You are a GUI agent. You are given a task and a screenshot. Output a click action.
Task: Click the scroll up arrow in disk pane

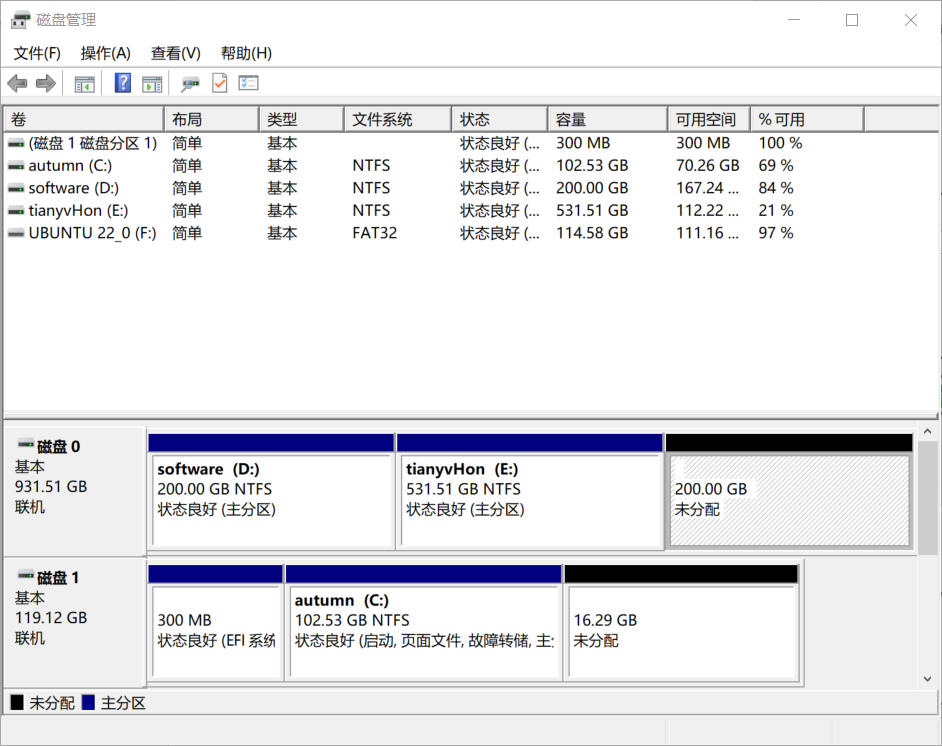[928, 431]
